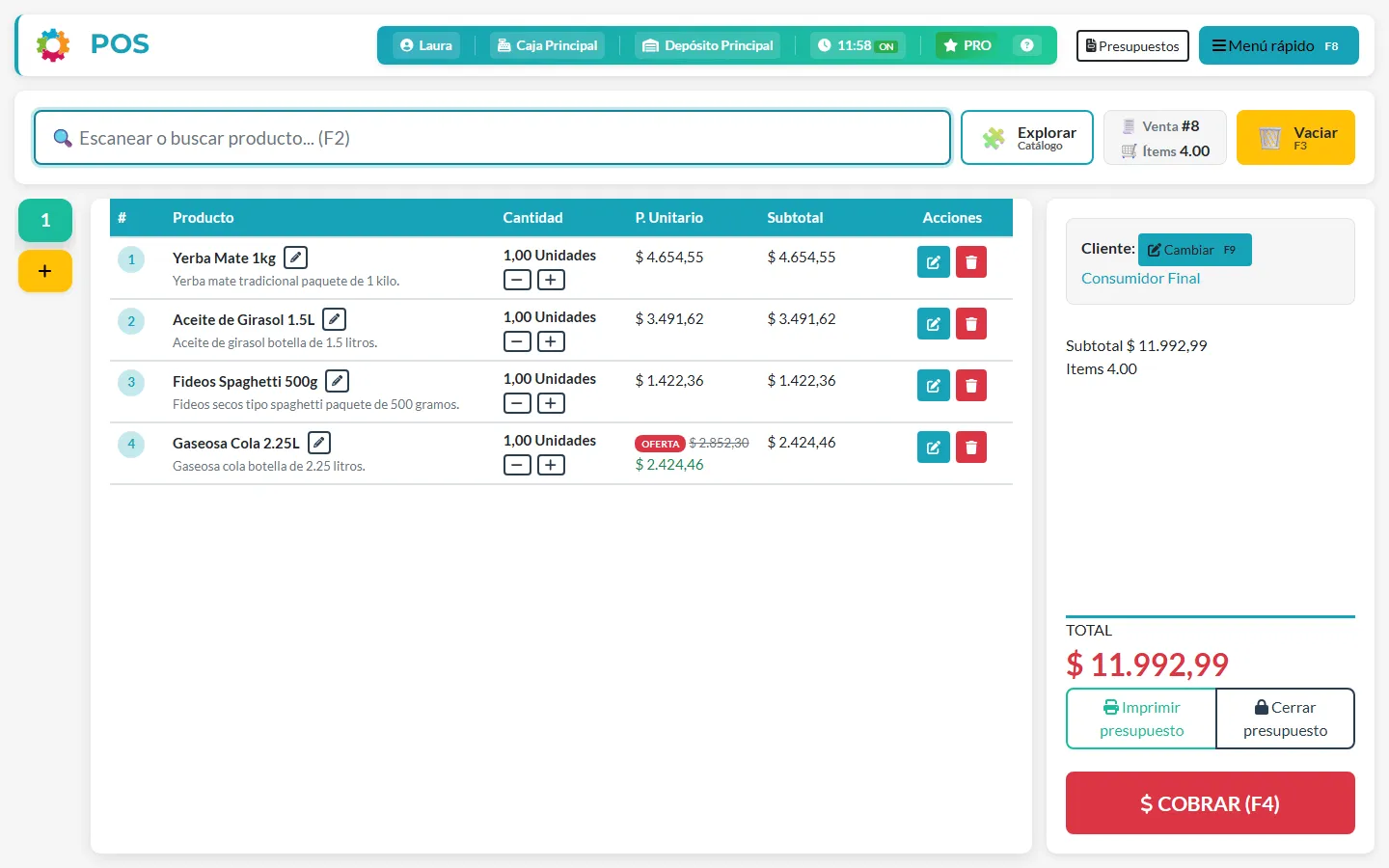Open Presupuestos section
This screenshot has width=1389, height=868.
(x=1132, y=45)
